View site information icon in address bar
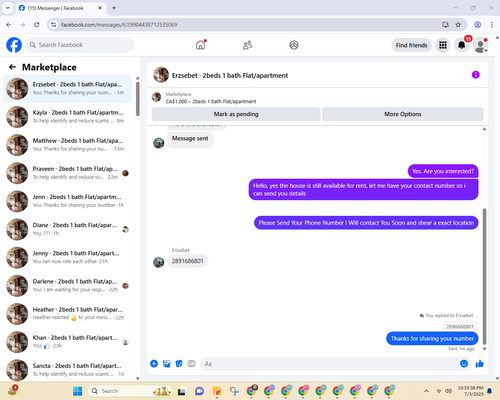The height and width of the screenshot is (400, 500). tap(53, 25)
